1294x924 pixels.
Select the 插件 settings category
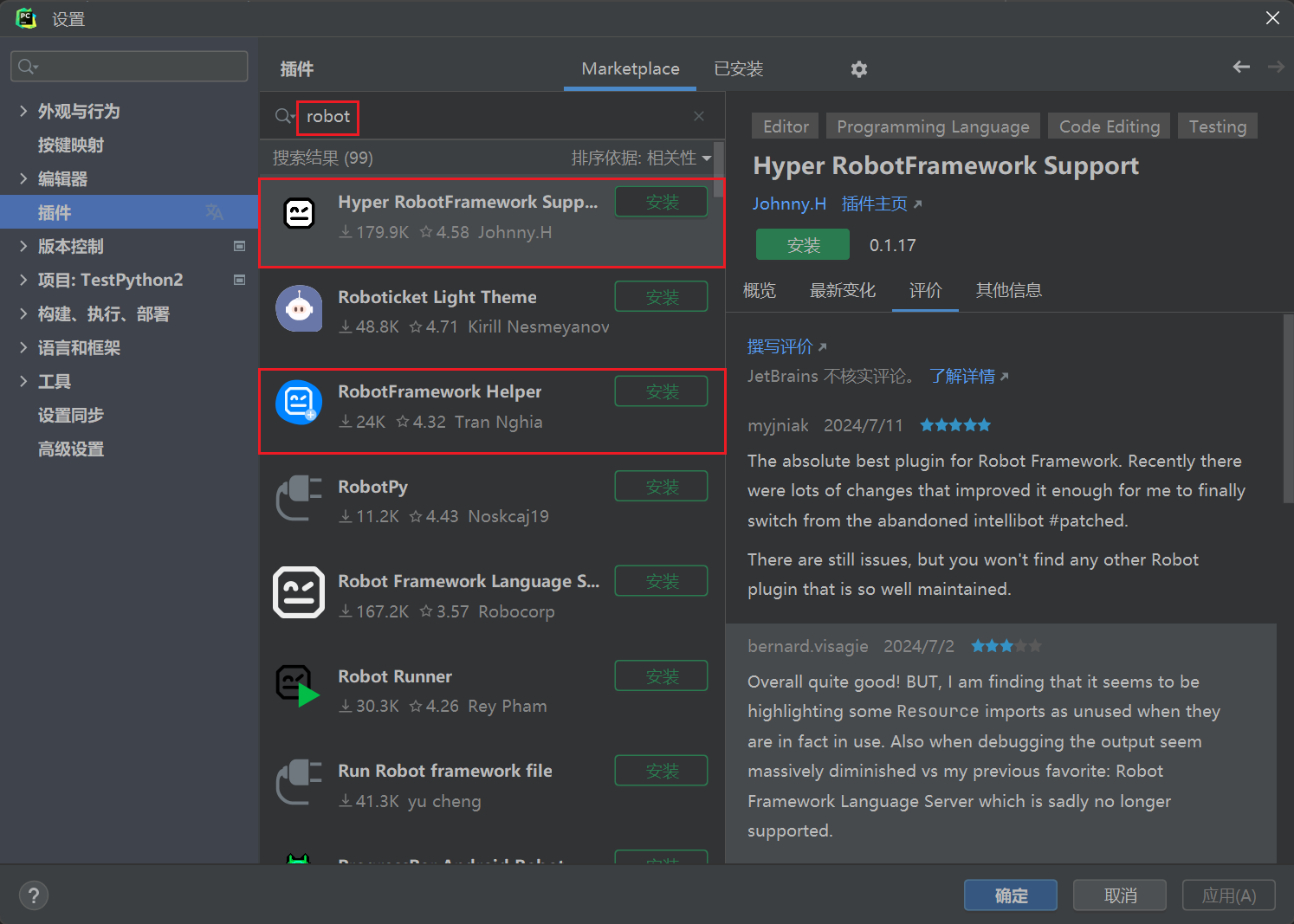129,212
